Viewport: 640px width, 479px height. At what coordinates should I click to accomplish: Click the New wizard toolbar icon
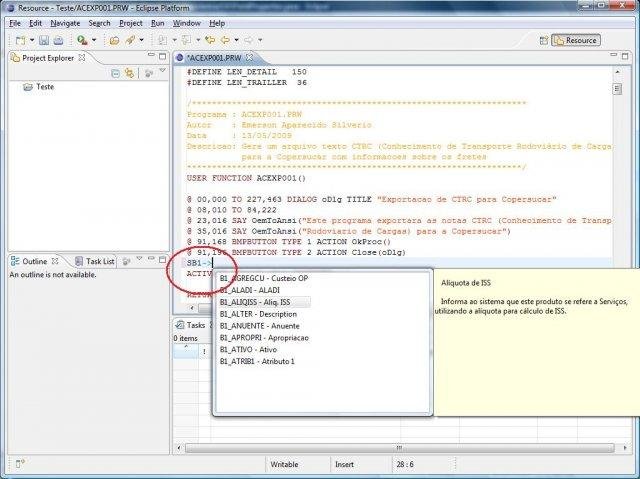[x=20, y=40]
